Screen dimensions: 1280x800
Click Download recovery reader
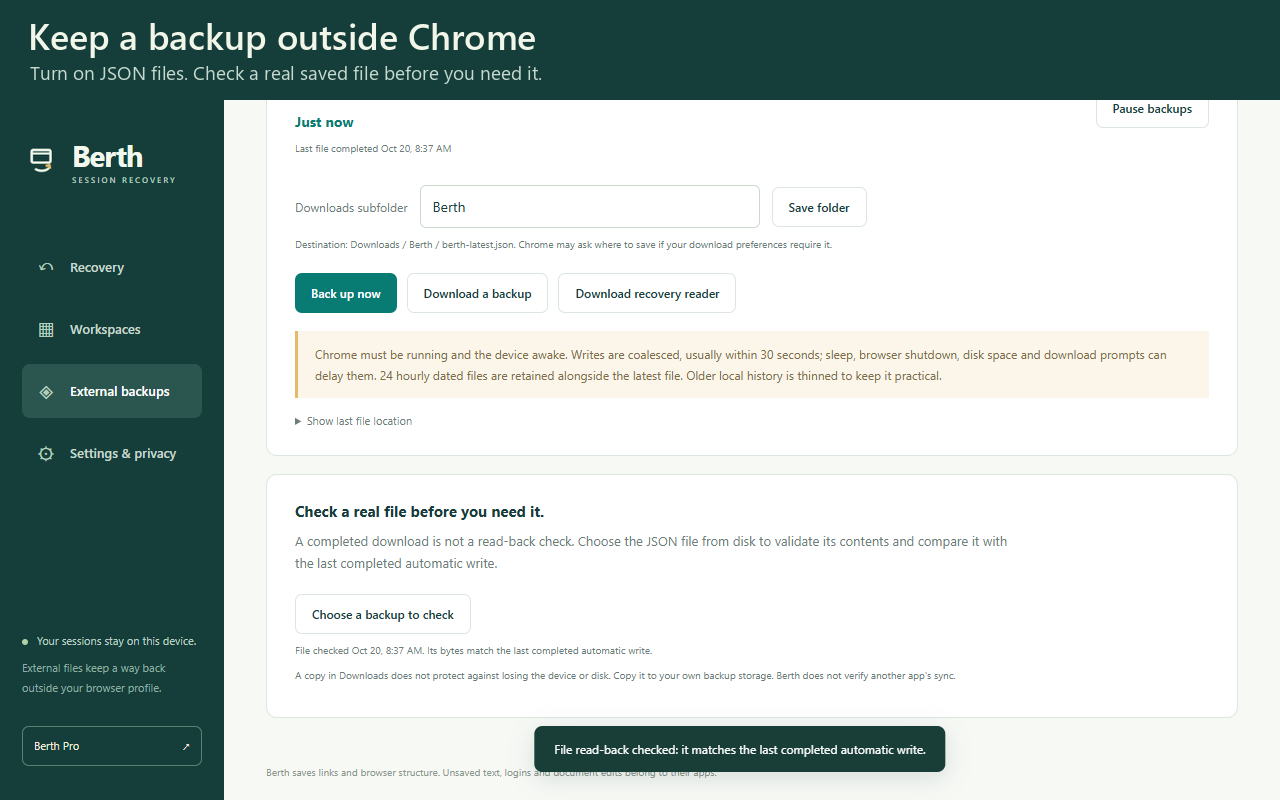pyautogui.click(x=647, y=293)
